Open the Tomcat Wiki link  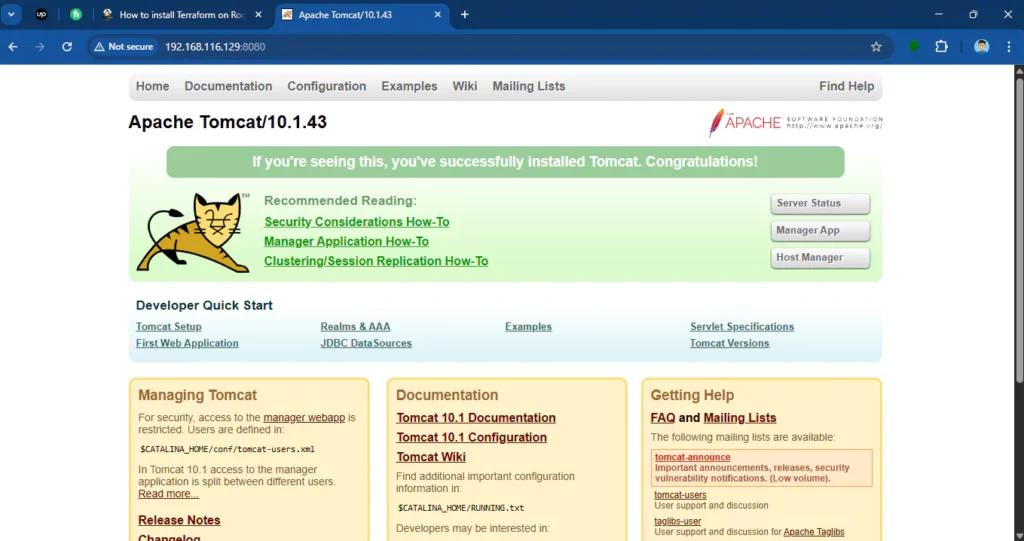click(431, 457)
